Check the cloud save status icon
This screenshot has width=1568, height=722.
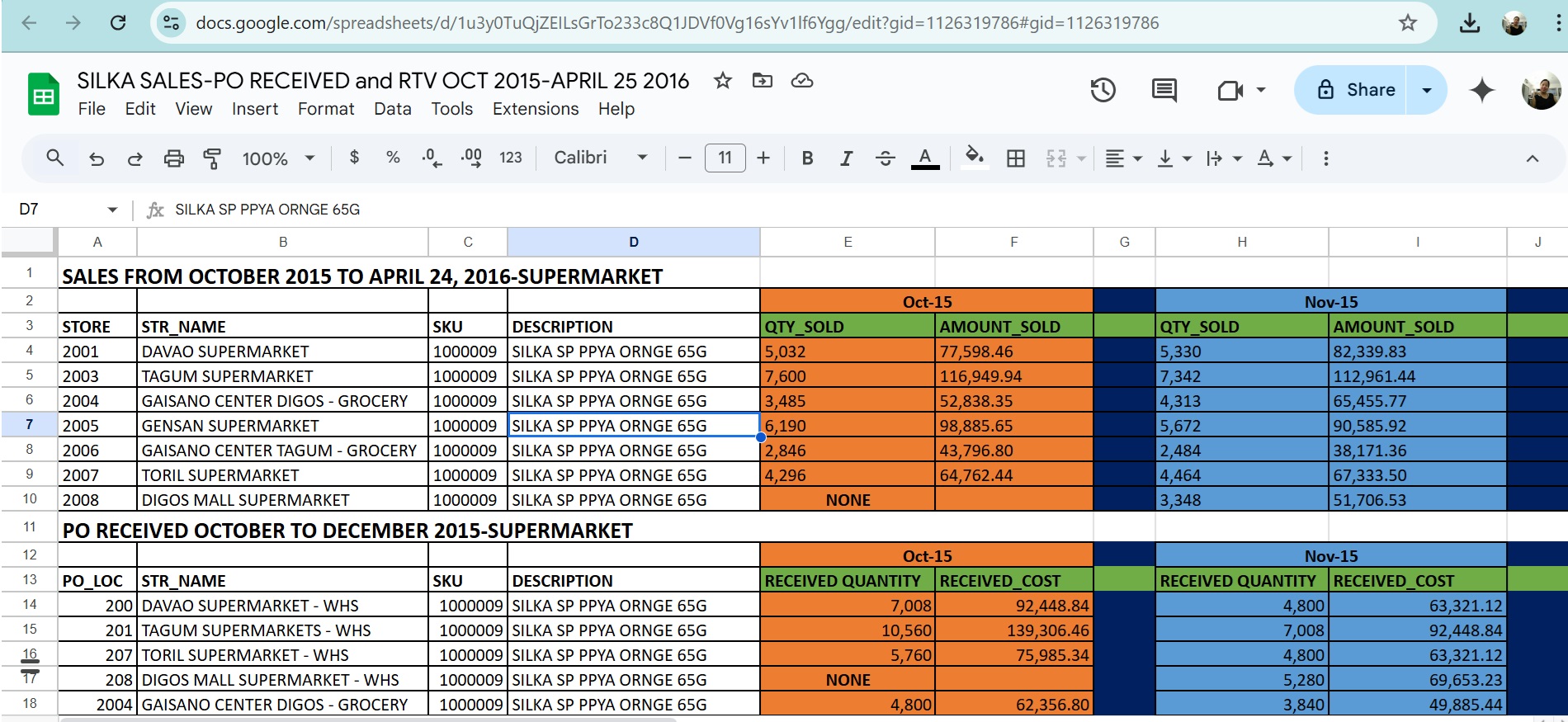point(802,80)
